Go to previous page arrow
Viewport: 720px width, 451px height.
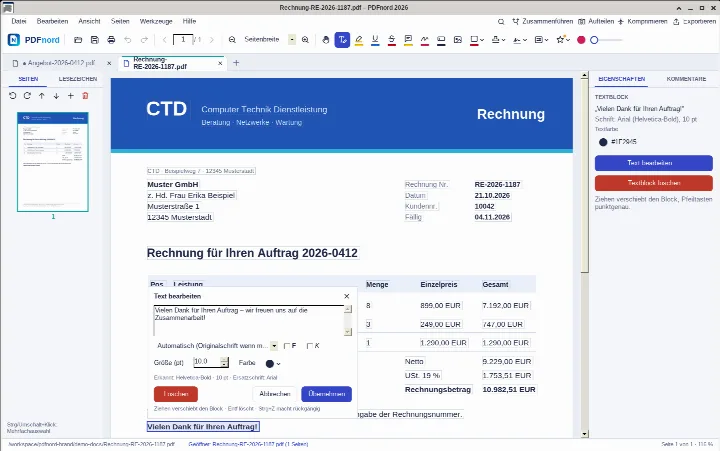pos(164,40)
